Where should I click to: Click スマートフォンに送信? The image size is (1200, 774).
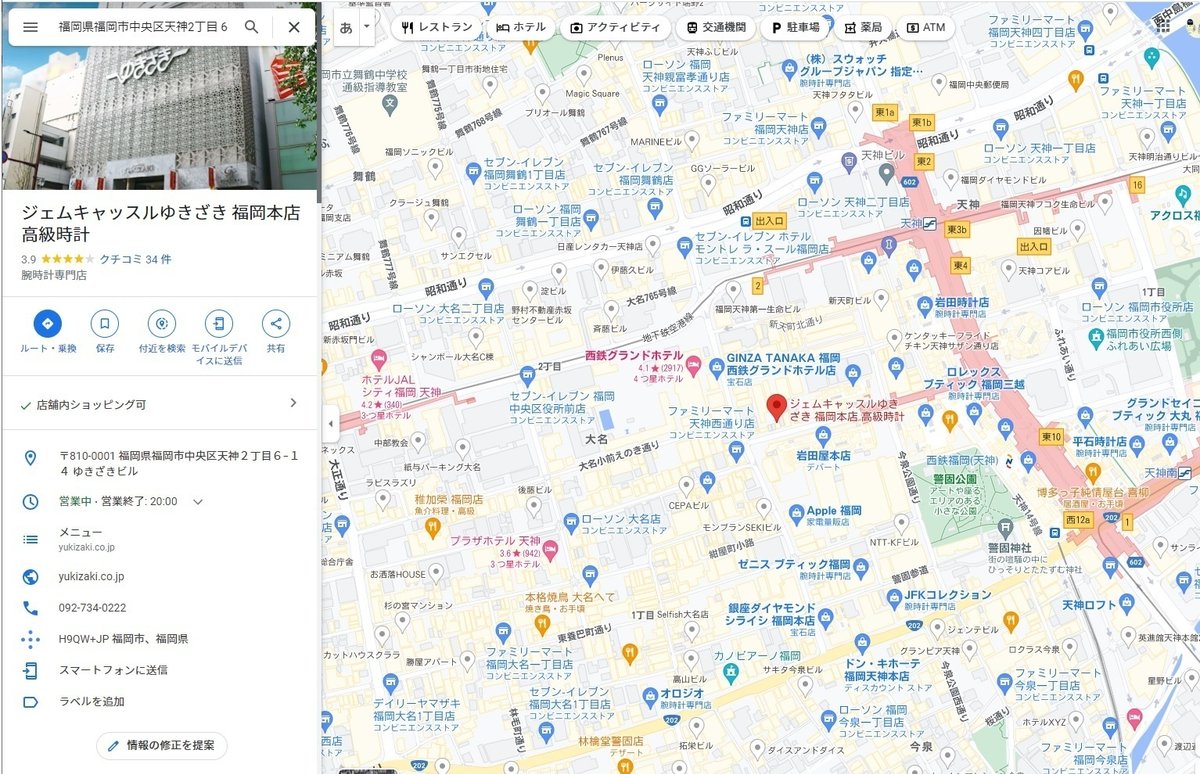(113, 670)
